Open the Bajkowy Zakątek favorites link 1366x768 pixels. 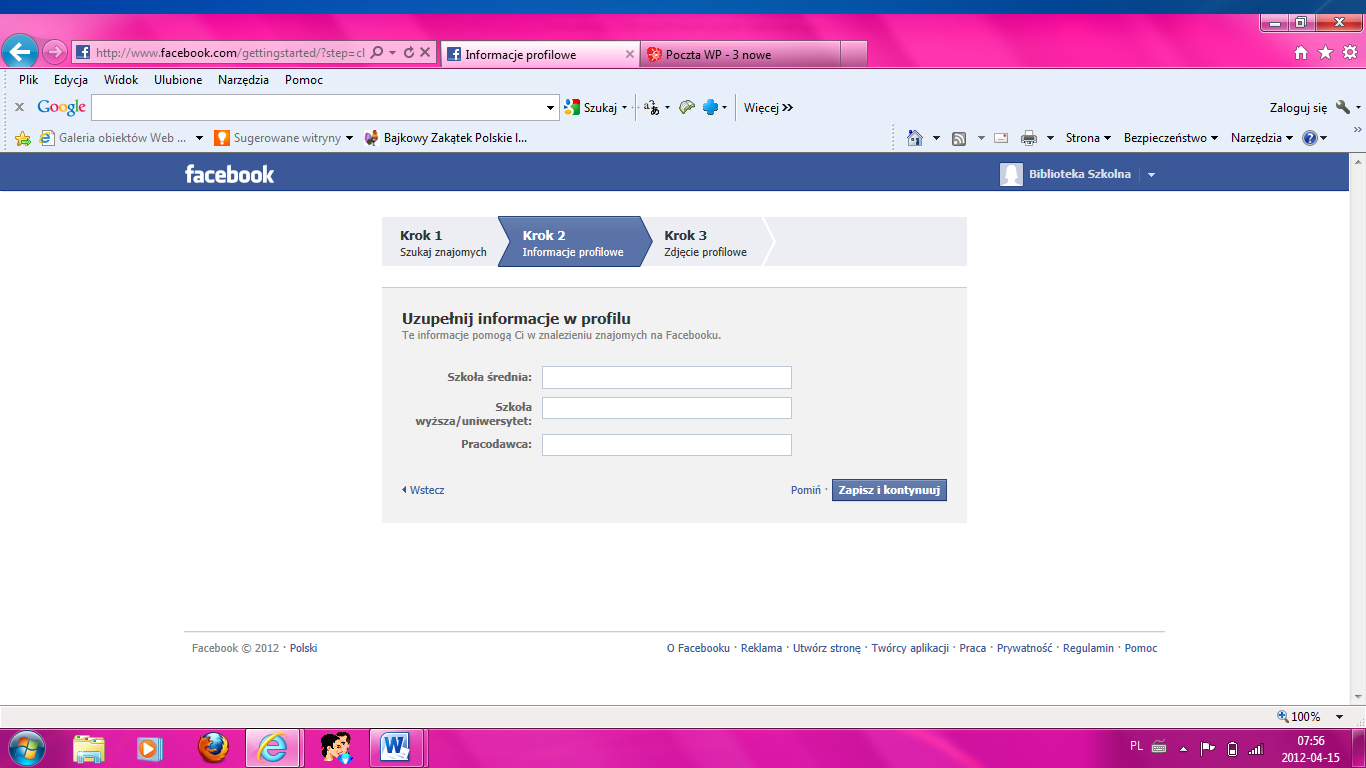click(x=446, y=138)
